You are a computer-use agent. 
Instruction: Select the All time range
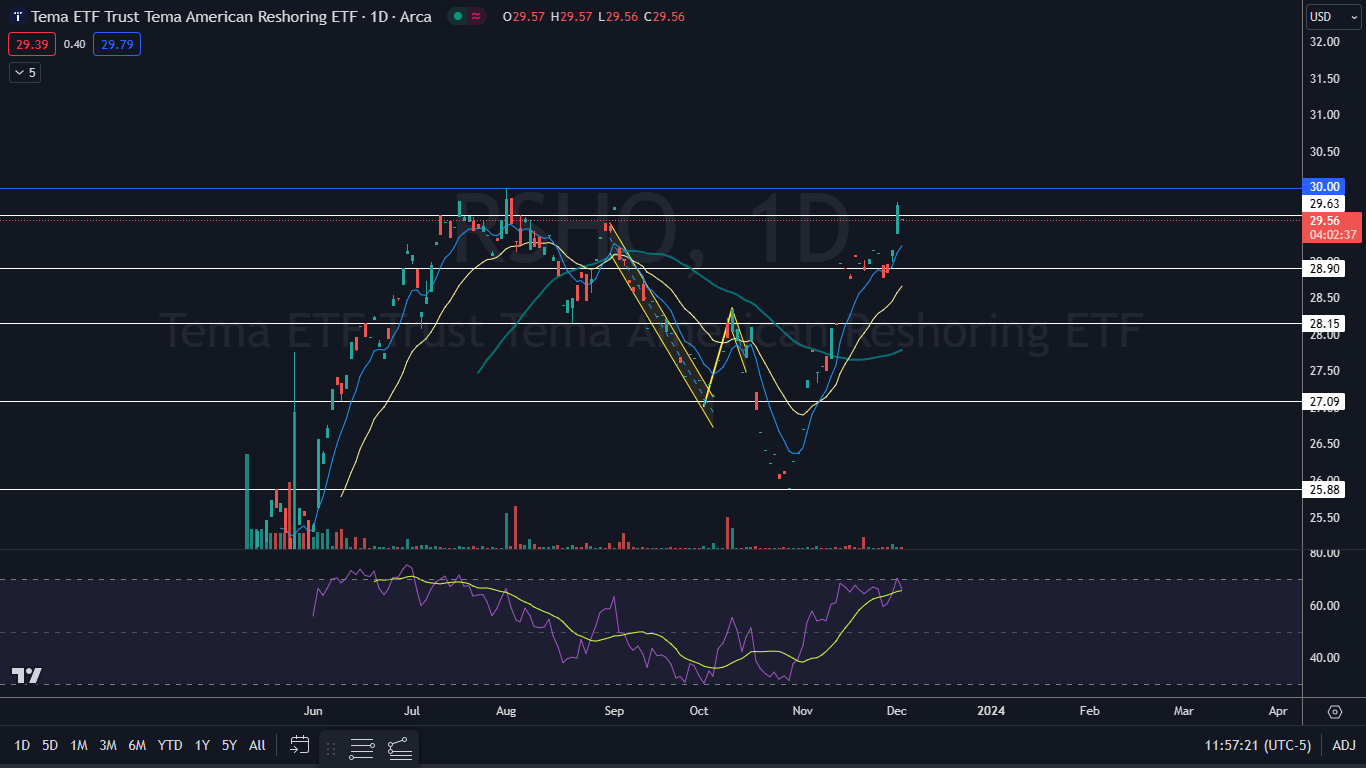pos(257,745)
